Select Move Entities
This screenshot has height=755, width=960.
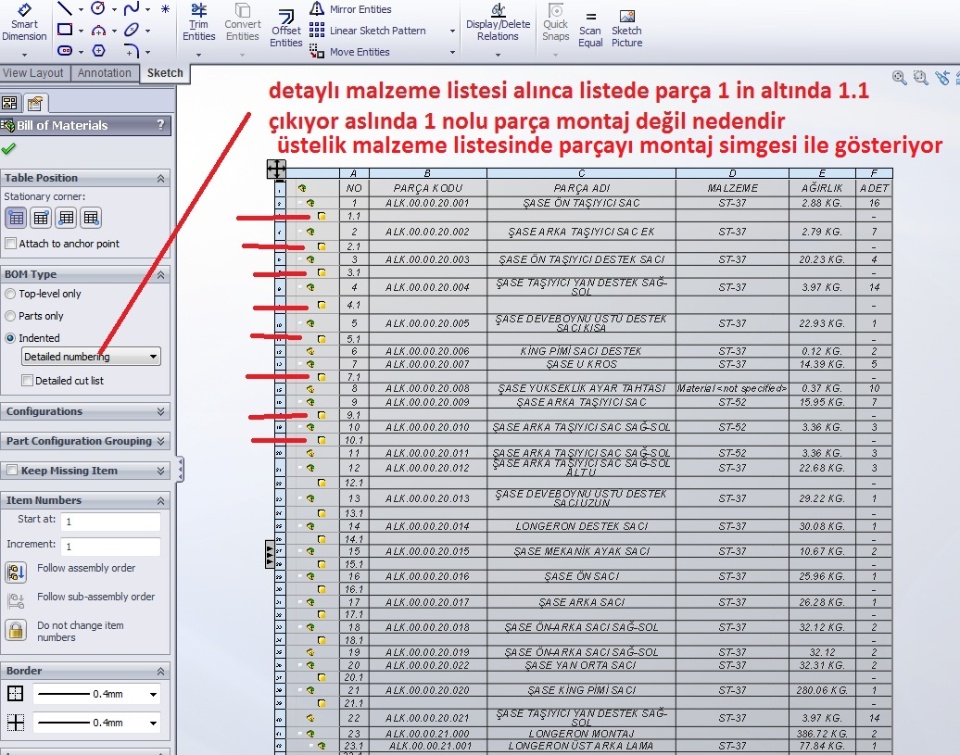coord(350,52)
